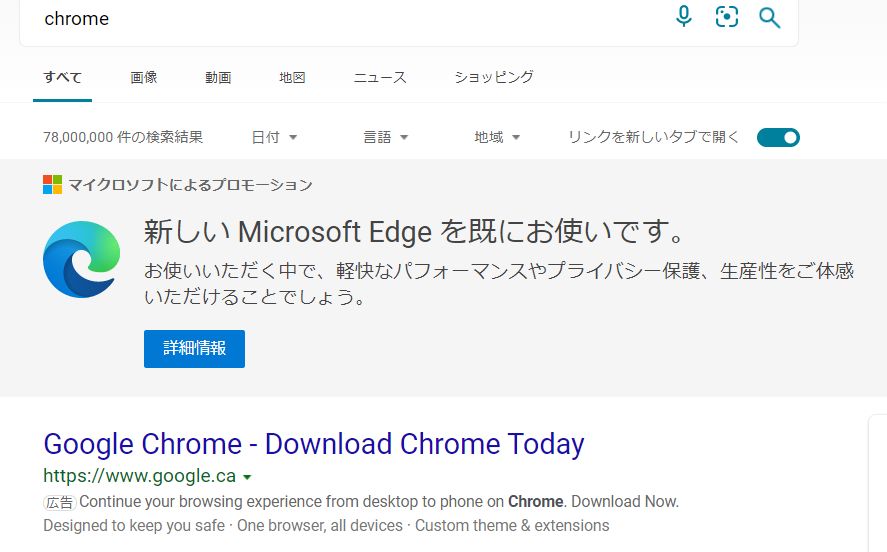This screenshot has width=887, height=552.
Task: Switch to the 動画 videos tab
Action: (218, 77)
